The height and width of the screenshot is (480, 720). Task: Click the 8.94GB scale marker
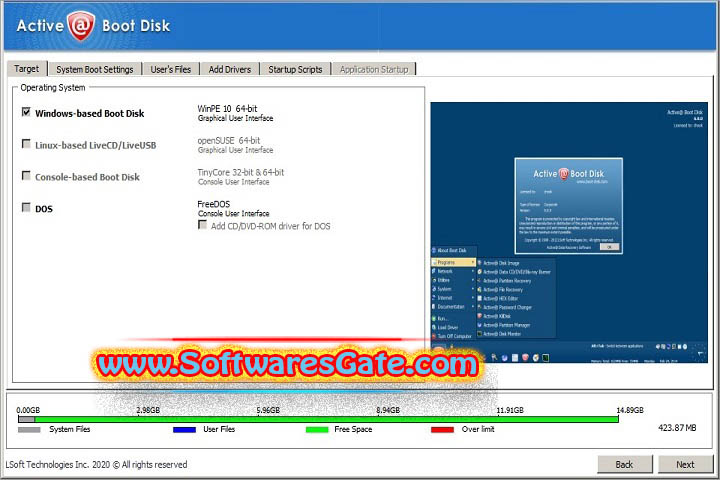click(388, 410)
